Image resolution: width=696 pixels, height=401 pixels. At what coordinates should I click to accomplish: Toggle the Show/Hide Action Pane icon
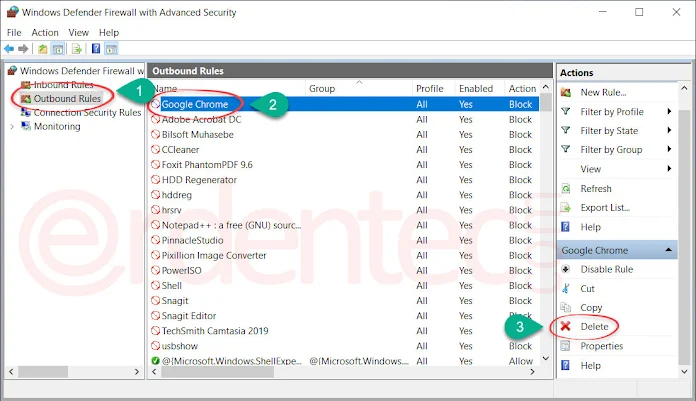click(111, 49)
